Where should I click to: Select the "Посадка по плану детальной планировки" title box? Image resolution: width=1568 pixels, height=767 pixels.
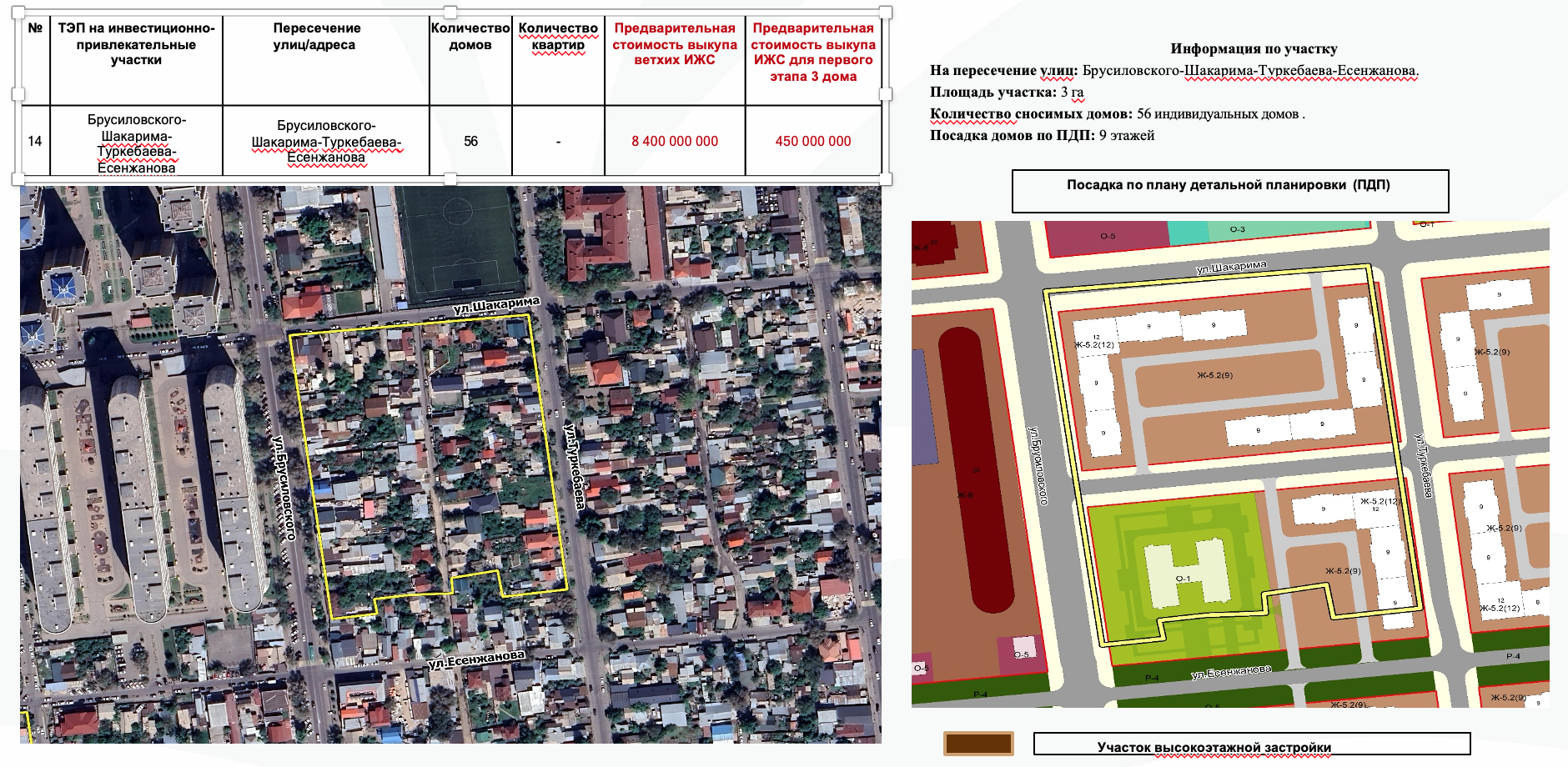coord(1229,191)
